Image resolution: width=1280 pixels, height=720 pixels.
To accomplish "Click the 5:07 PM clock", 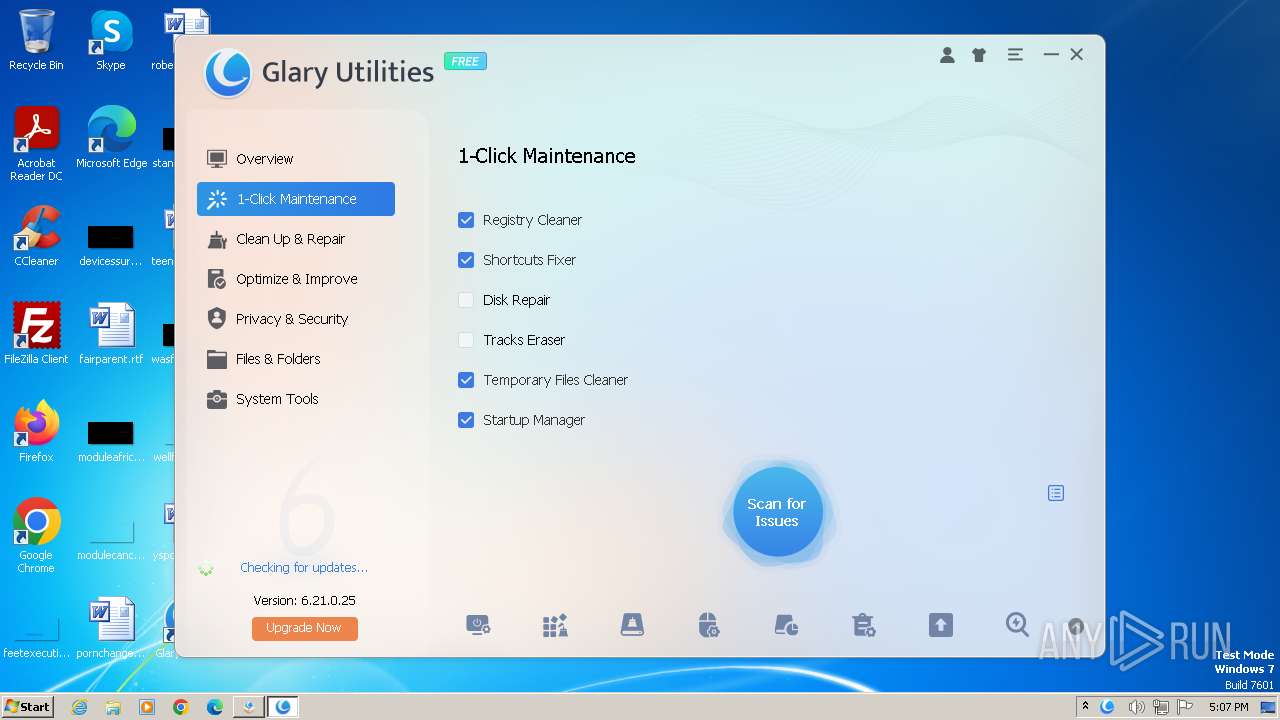I will click(x=1228, y=707).
